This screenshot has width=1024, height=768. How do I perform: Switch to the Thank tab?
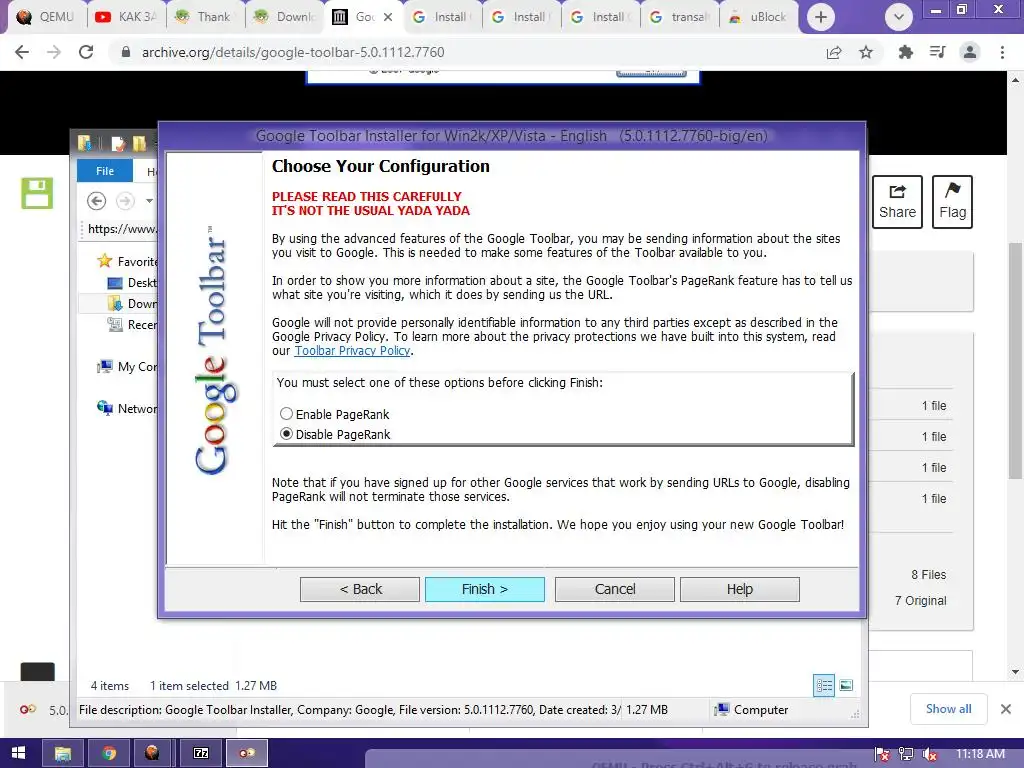(204, 17)
